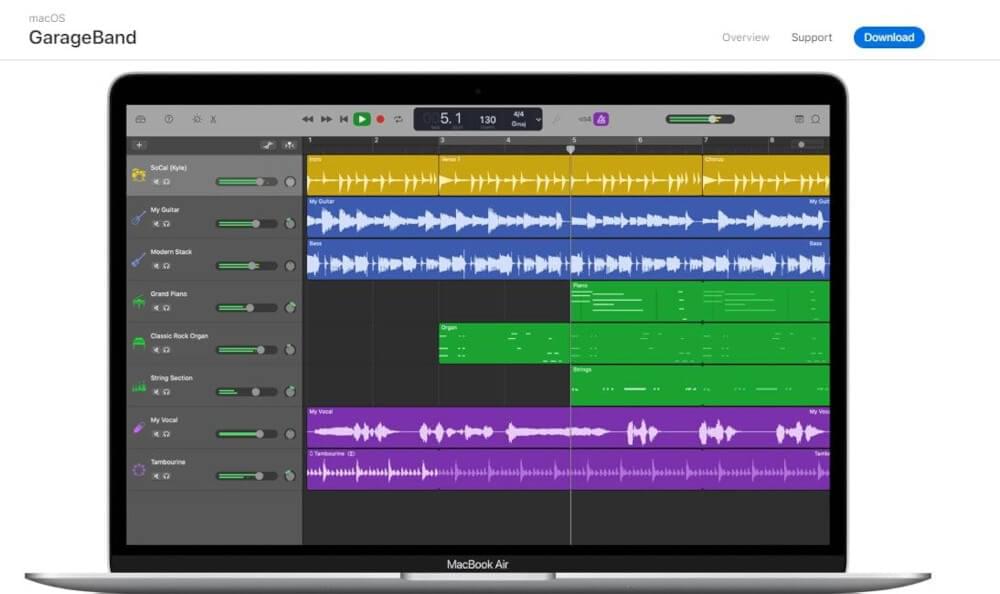Click the 5.1 playhead position display

pos(450,119)
